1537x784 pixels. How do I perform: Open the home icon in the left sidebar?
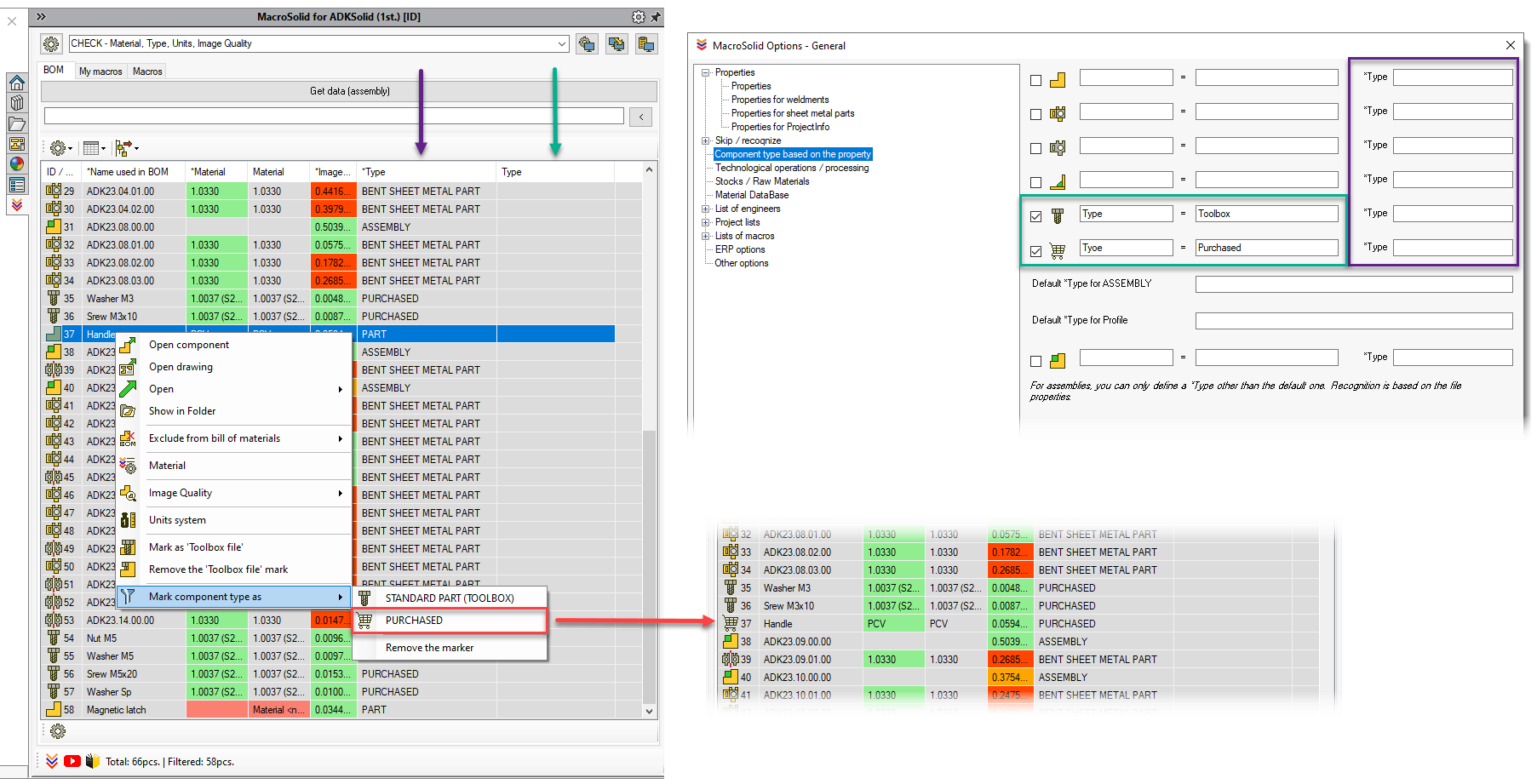point(16,83)
